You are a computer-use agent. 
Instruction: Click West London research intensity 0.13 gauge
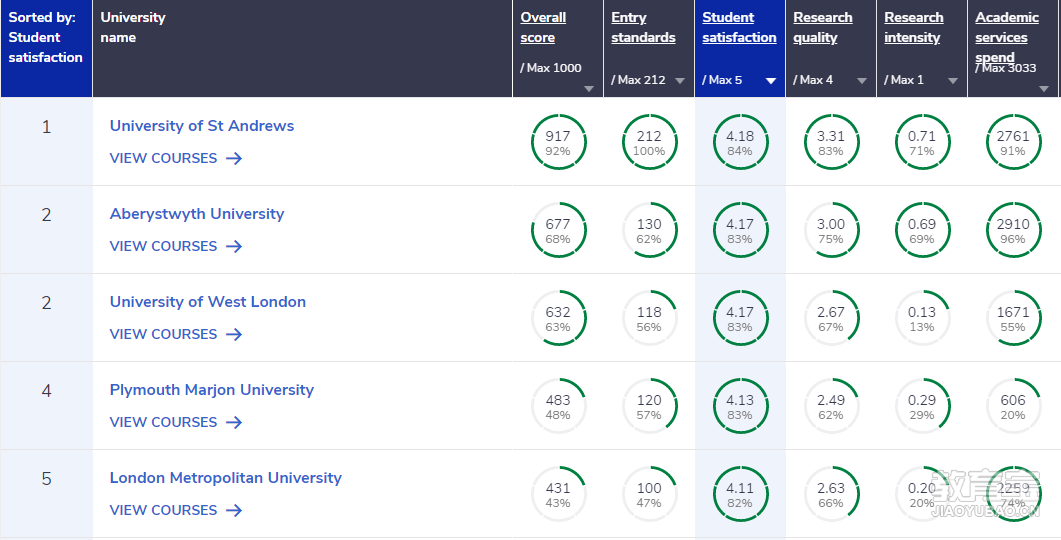point(922,318)
